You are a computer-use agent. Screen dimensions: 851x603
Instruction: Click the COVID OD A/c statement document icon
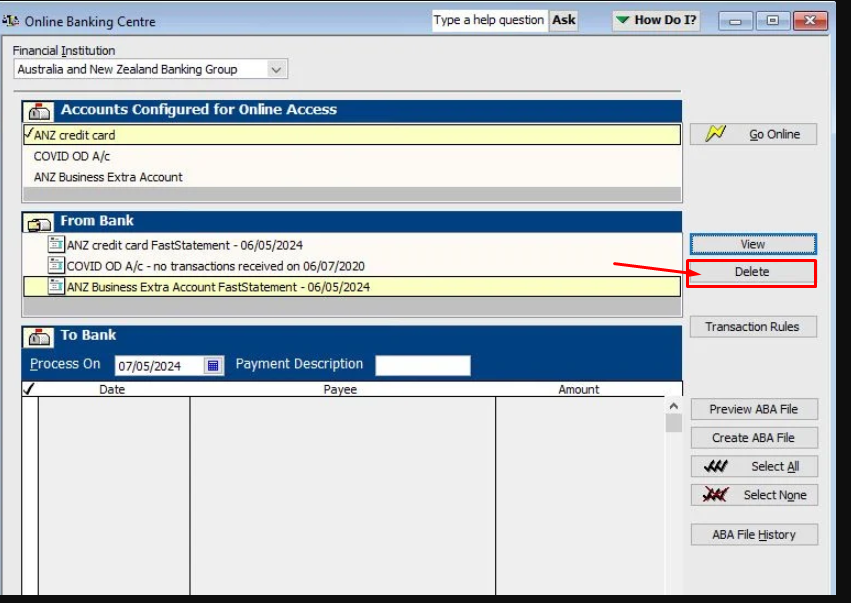[55, 265]
